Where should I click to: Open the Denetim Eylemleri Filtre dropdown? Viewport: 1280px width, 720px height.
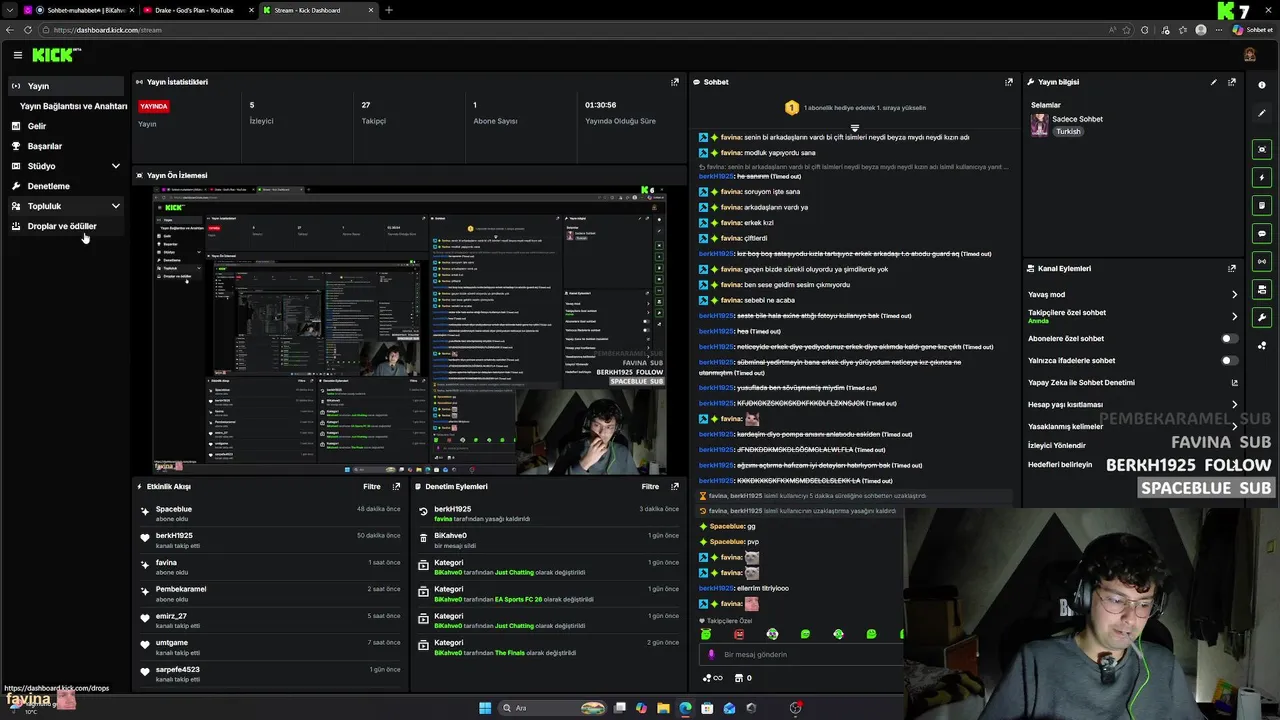tap(650, 486)
